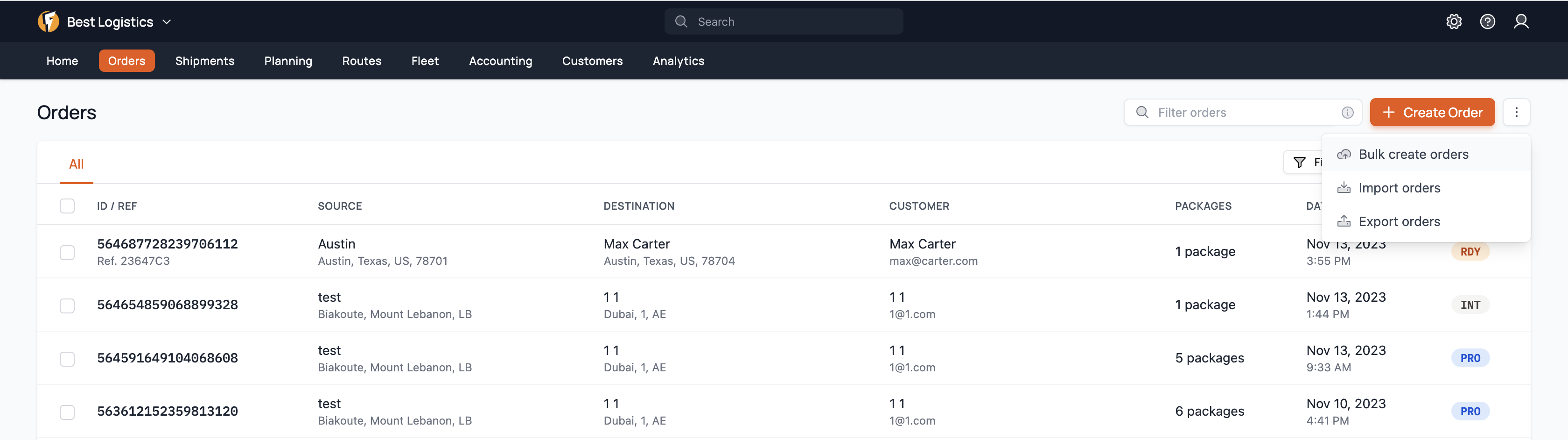1568x440 pixels.
Task: Select Import orders menu option
Action: pos(1399,188)
